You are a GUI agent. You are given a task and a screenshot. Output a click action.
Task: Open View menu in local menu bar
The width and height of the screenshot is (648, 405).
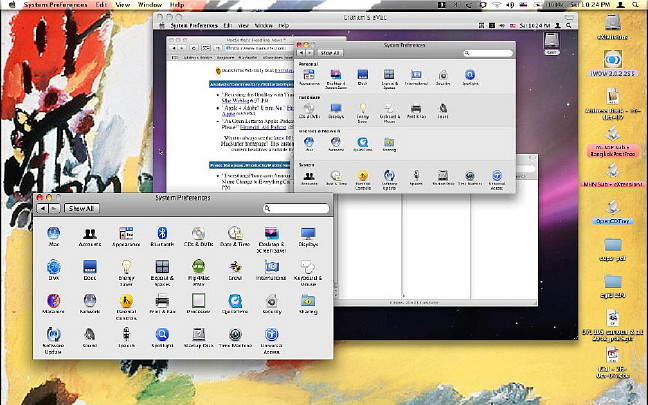122,5
